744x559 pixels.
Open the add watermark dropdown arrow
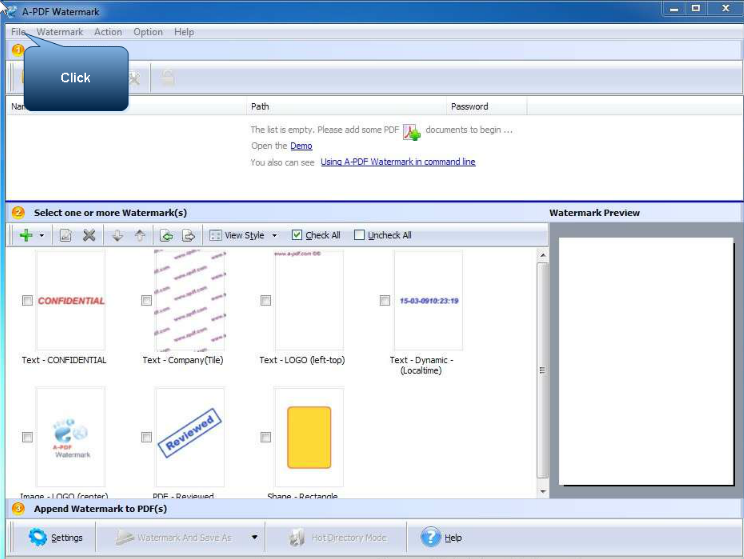pyautogui.click(x=42, y=235)
